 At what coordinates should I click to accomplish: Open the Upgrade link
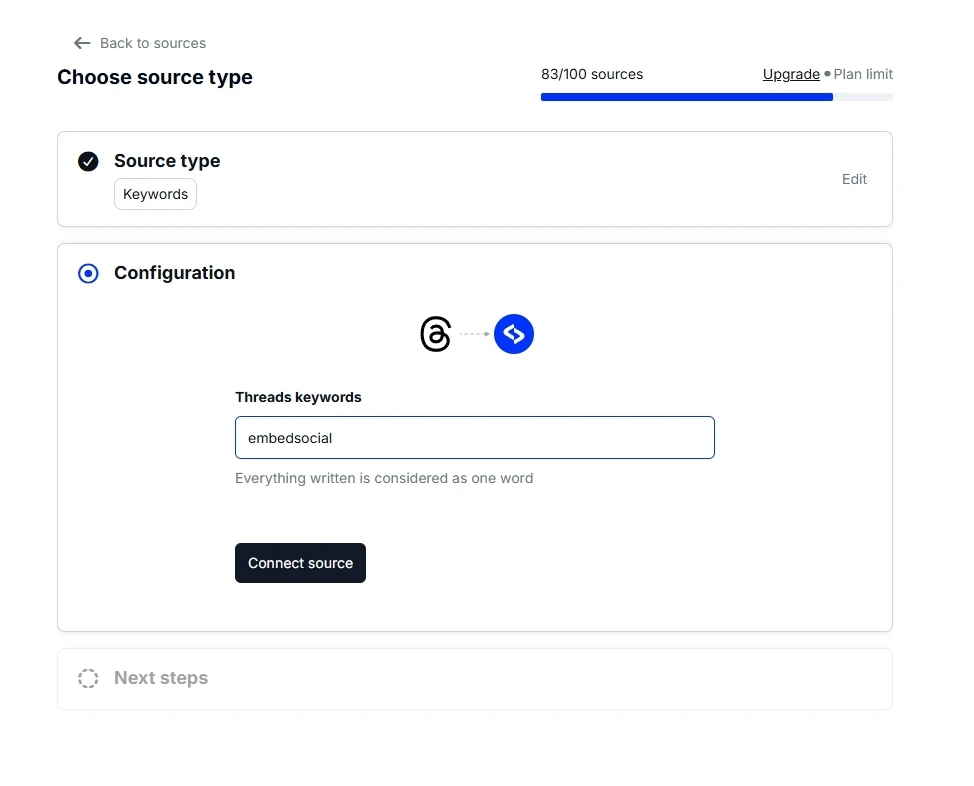click(791, 74)
